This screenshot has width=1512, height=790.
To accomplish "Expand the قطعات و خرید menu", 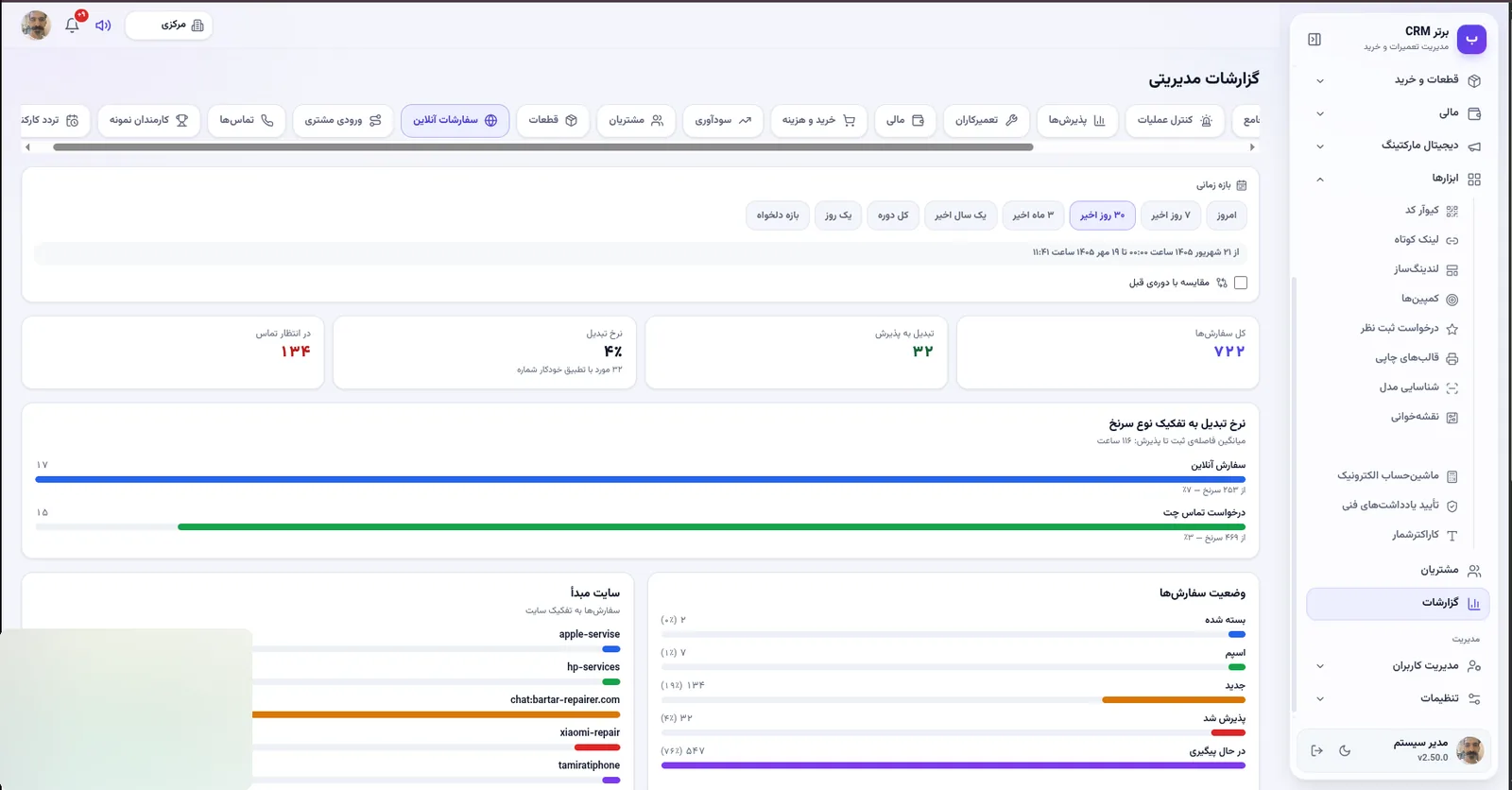I will click(1398, 80).
